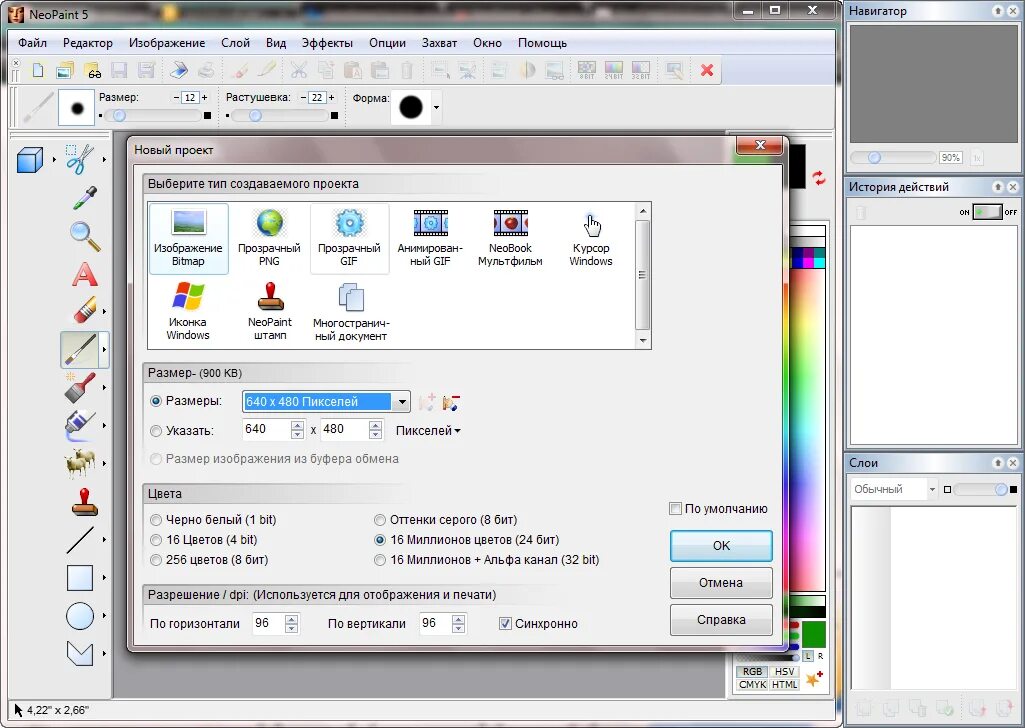This screenshot has height=728, width=1025.
Task: Open the Редактор menu
Action: pos(88,43)
